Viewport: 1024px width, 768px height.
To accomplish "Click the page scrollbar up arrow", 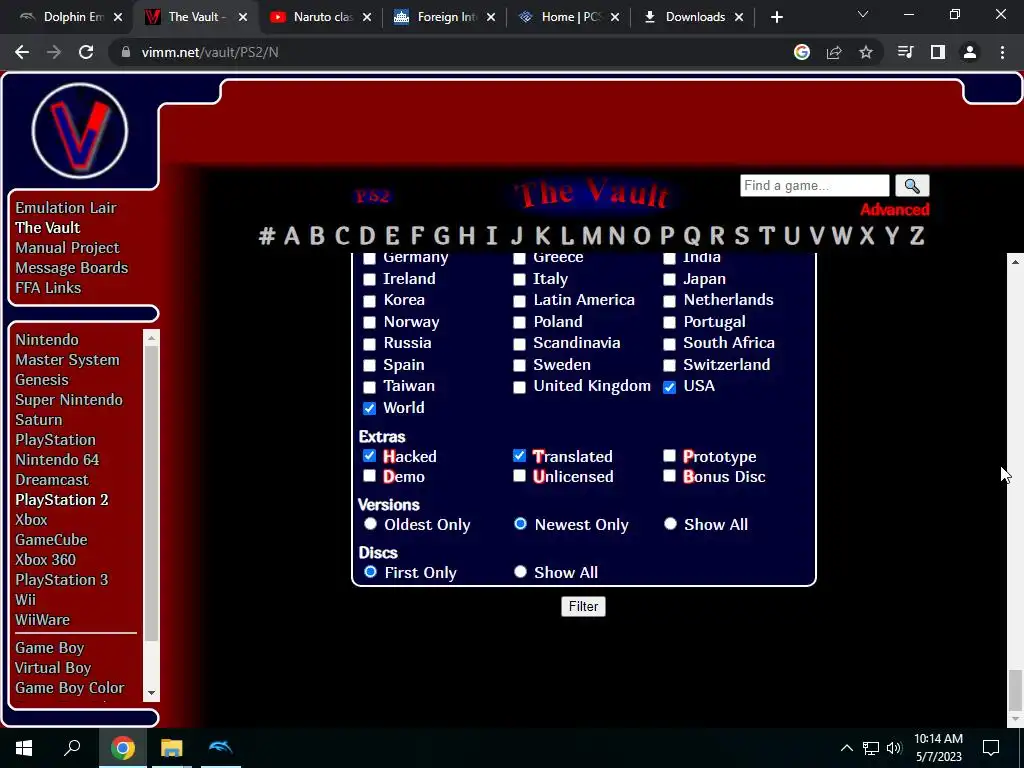I will point(1015,261).
